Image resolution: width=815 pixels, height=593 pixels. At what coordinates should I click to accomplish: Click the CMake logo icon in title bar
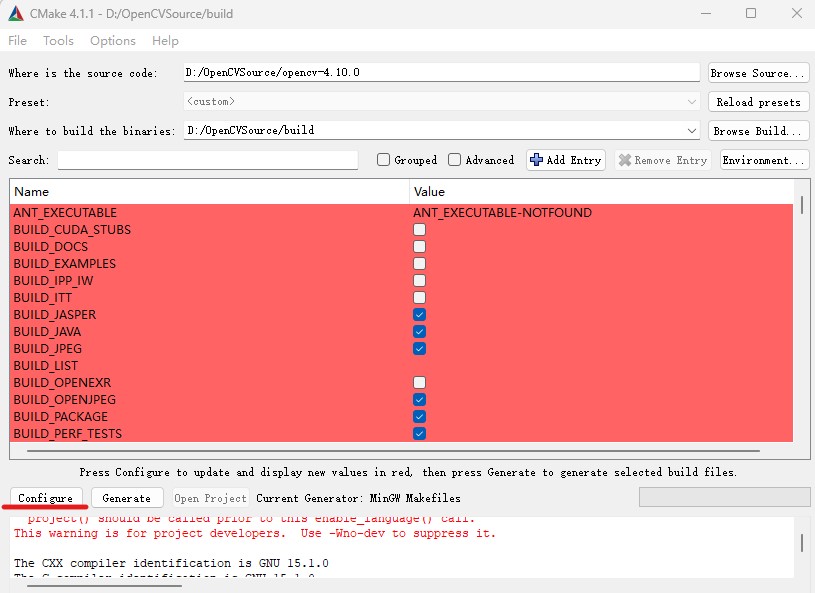pos(16,14)
